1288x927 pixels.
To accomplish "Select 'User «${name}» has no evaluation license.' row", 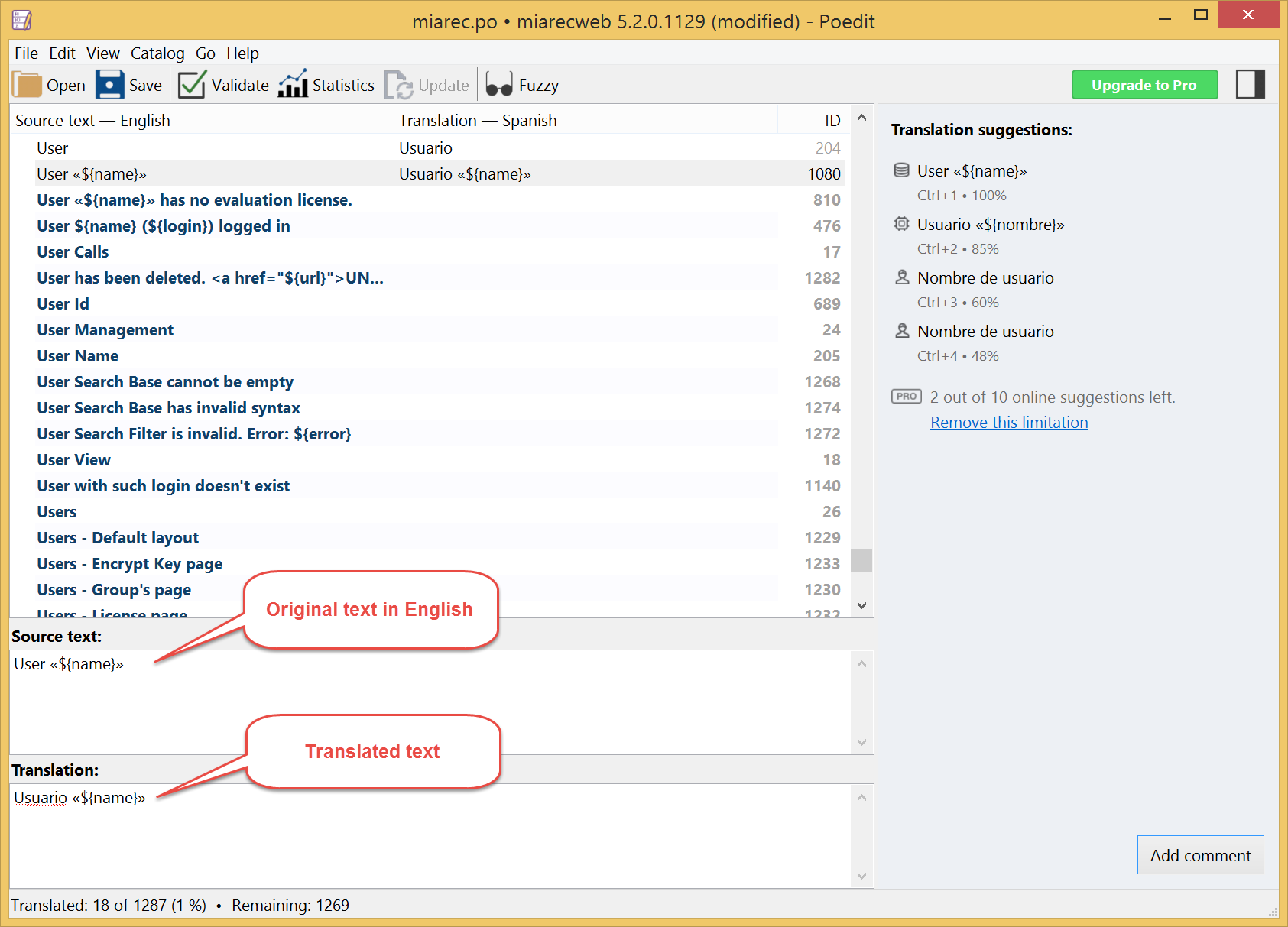I will 428,199.
